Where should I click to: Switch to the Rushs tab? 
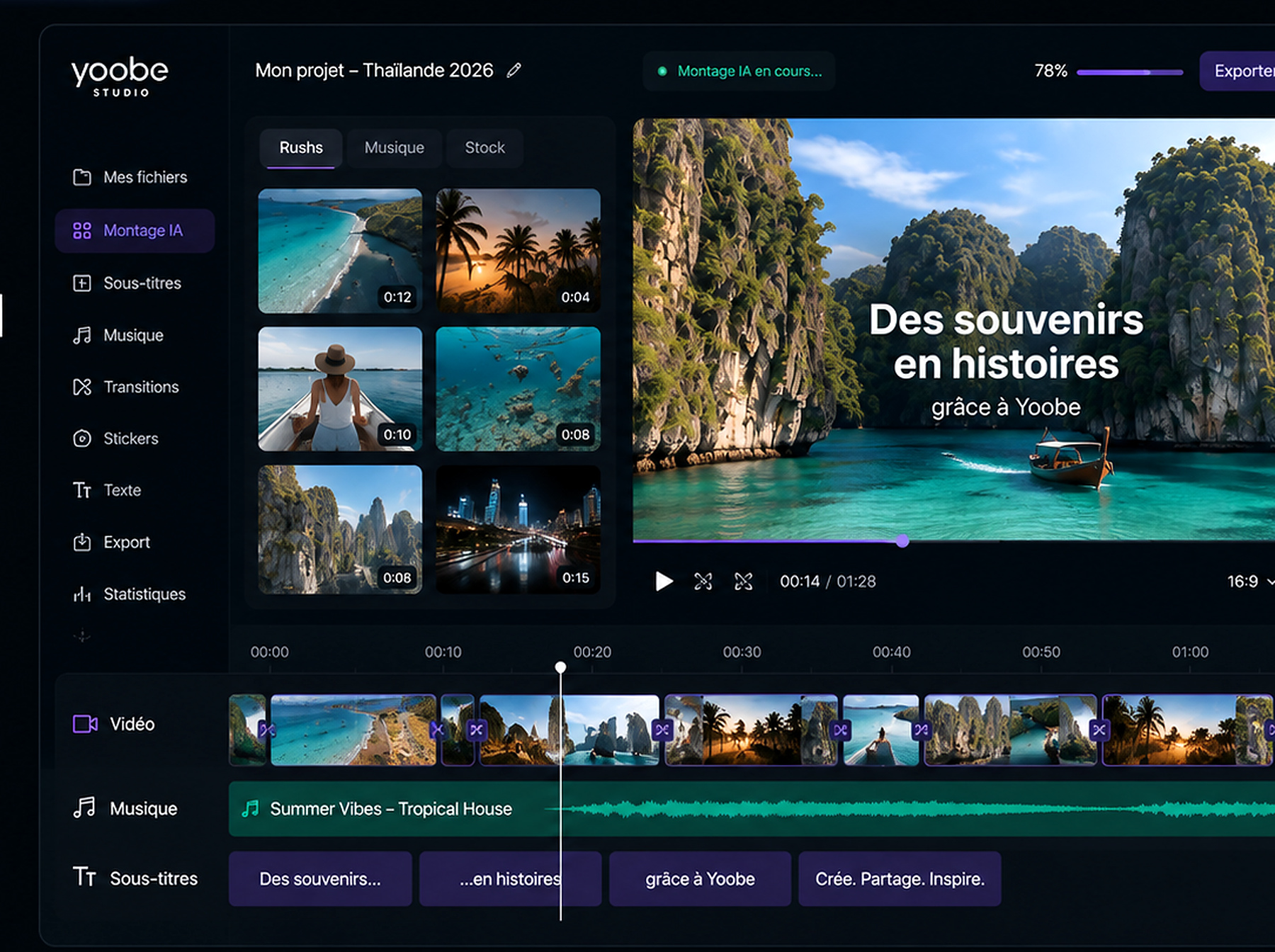pyautogui.click(x=301, y=147)
